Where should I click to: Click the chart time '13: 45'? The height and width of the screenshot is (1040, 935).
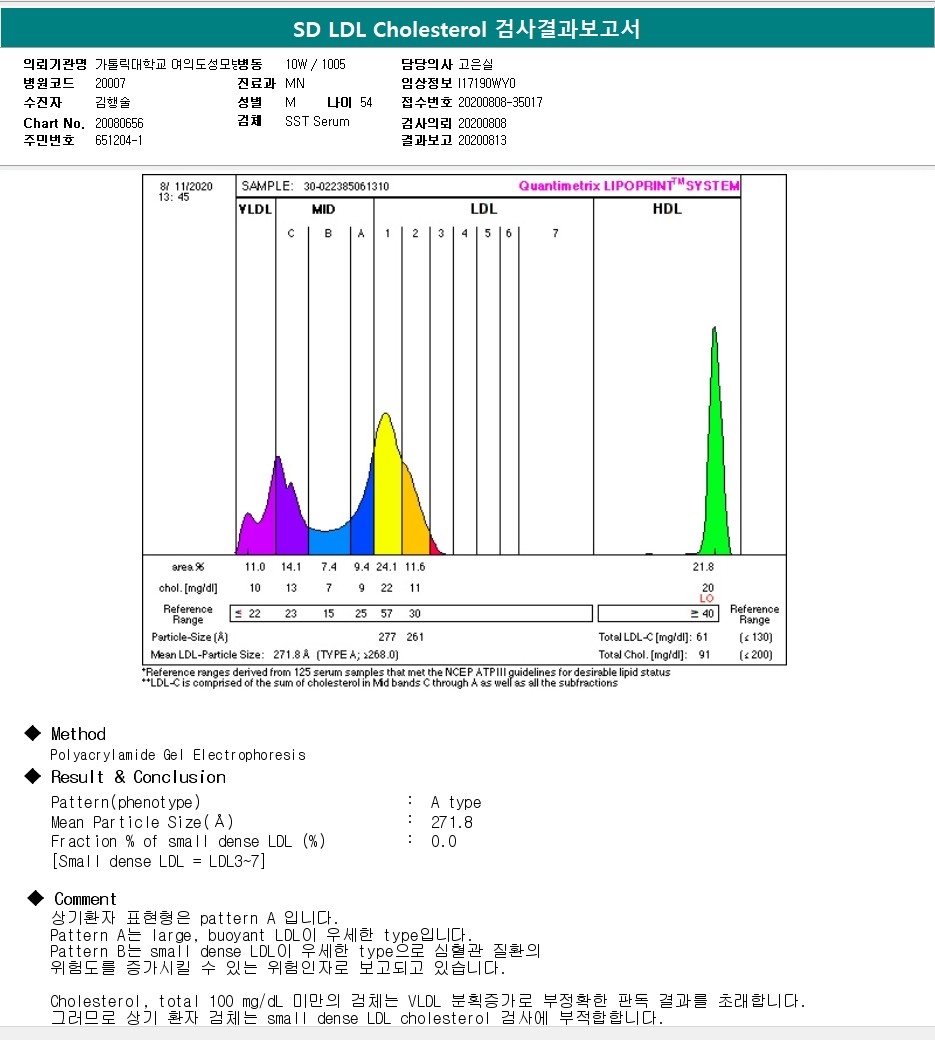[174, 197]
